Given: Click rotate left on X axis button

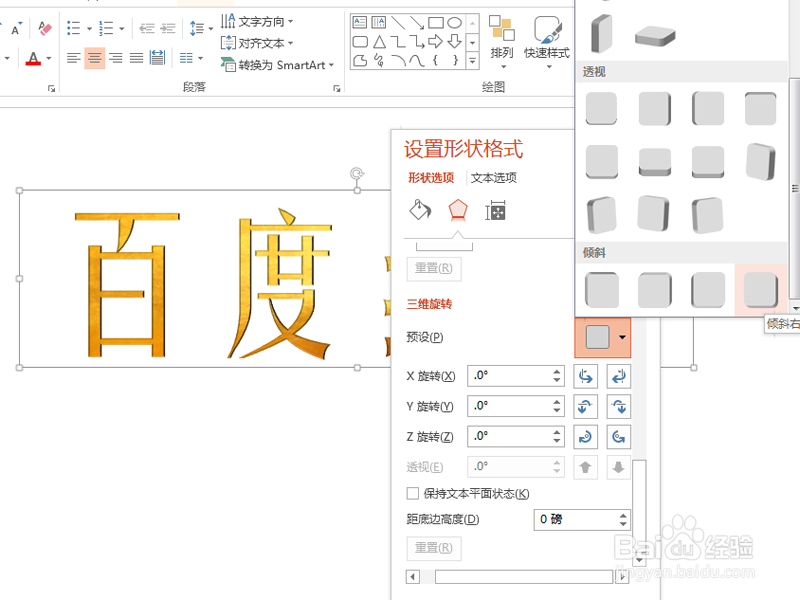Looking at the screenshot, I should (x=586, y=377).
